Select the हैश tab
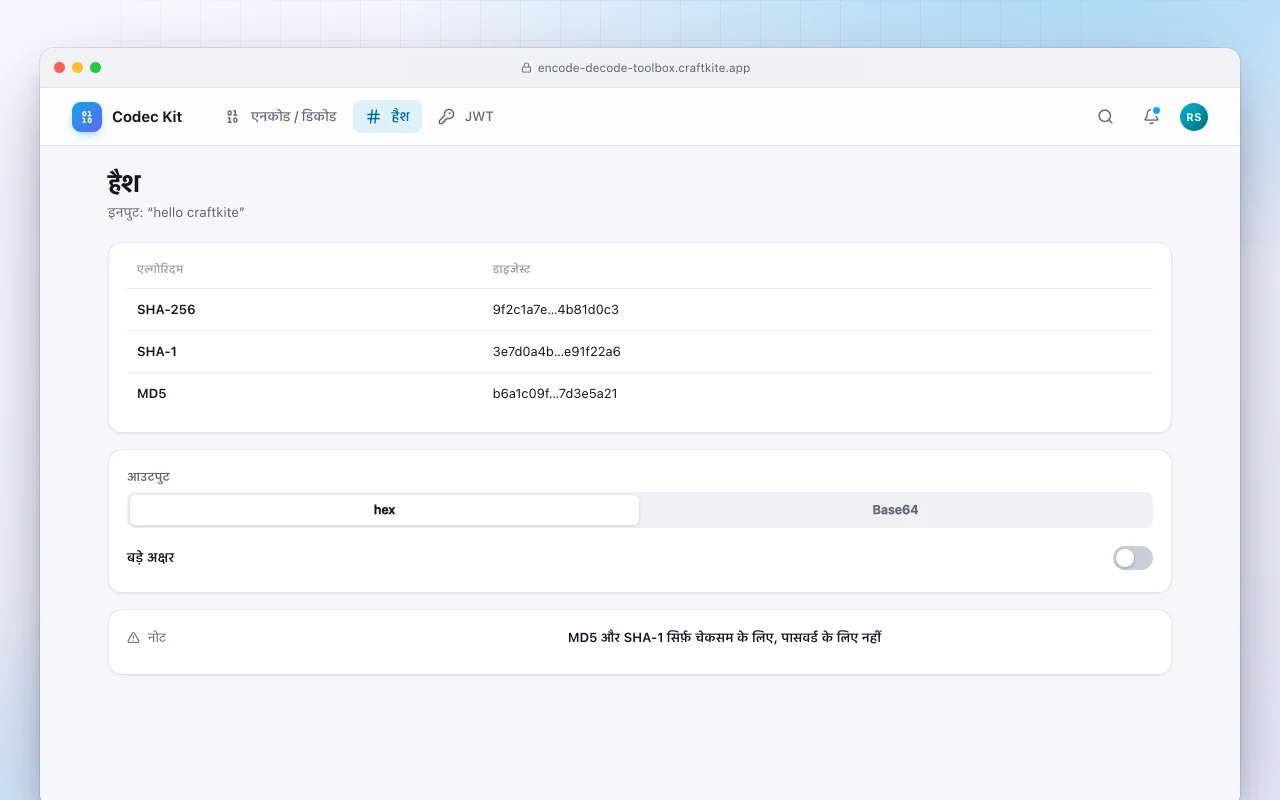Image resolution: width=1280 pixels, height=800 pixels. [x=387, y=117]
